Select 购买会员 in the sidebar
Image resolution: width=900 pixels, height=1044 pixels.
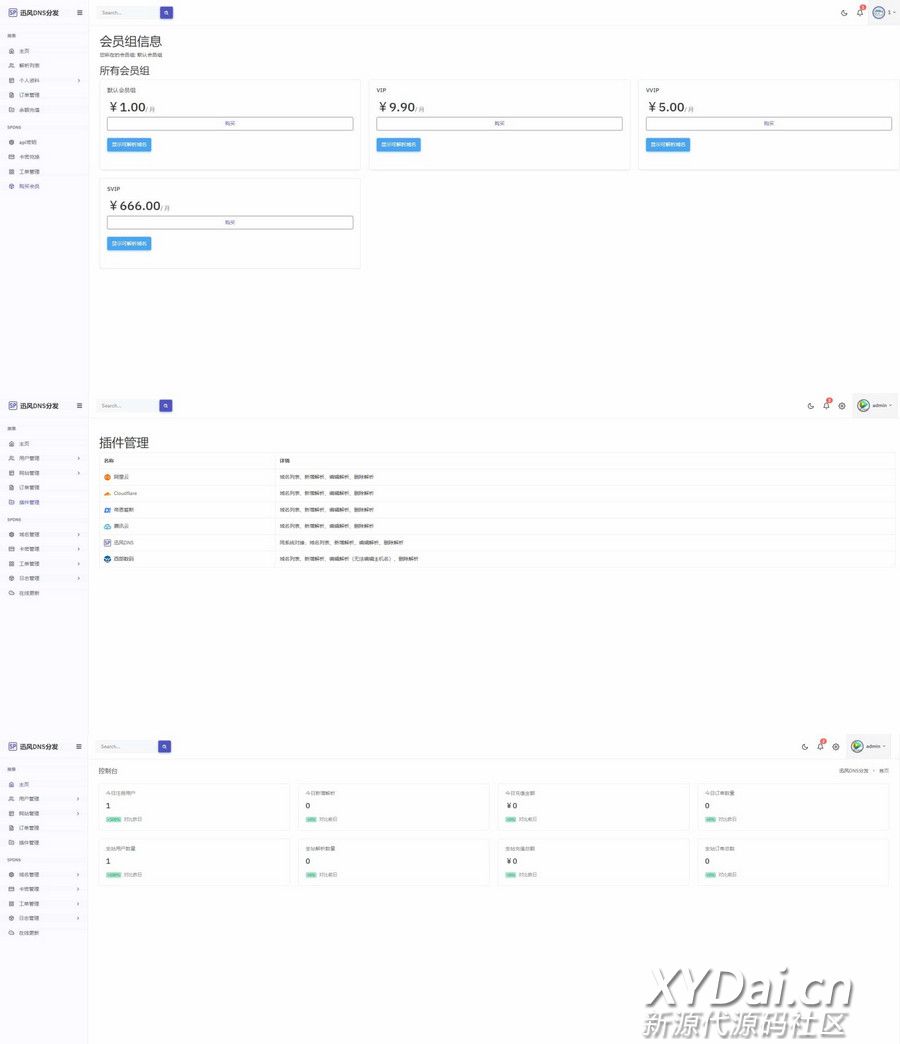point(29,186)
